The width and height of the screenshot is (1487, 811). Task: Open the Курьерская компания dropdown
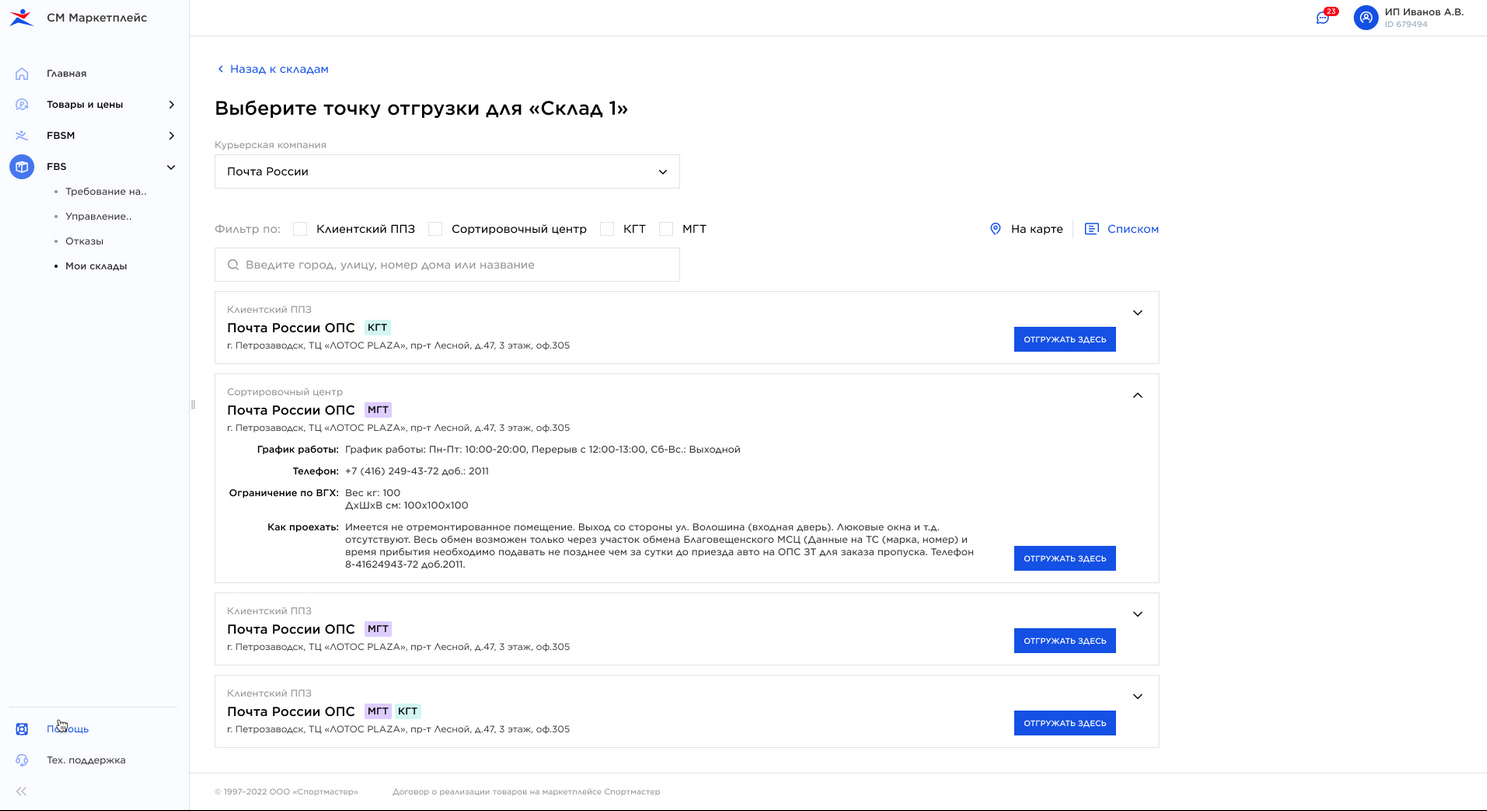pos(447,171)
